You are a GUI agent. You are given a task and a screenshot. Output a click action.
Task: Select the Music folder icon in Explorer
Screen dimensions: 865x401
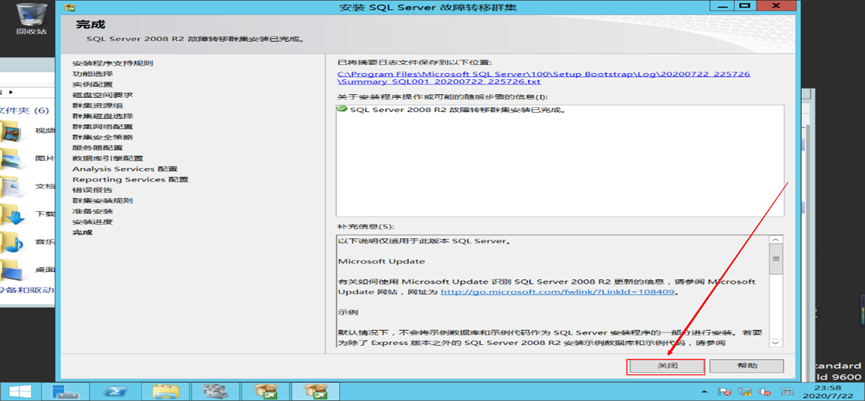[11, 242]
